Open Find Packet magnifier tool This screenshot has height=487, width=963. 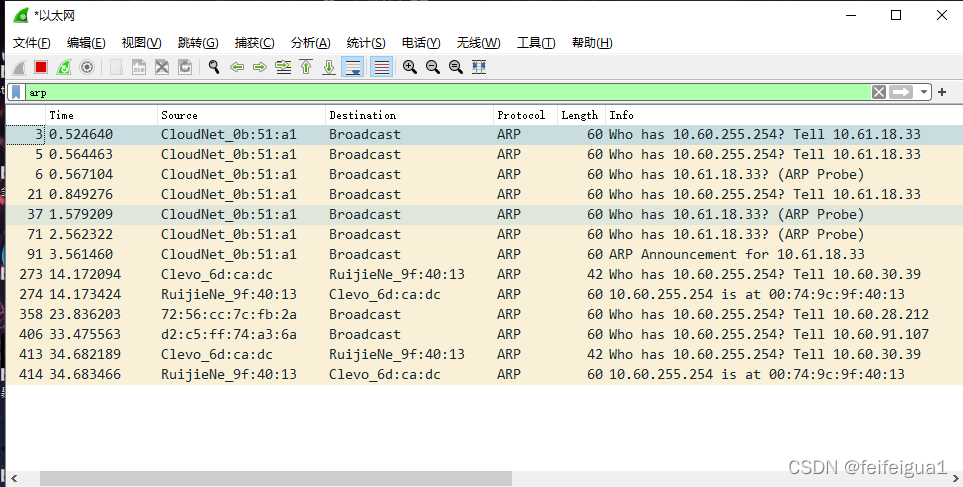pos(214,67)
